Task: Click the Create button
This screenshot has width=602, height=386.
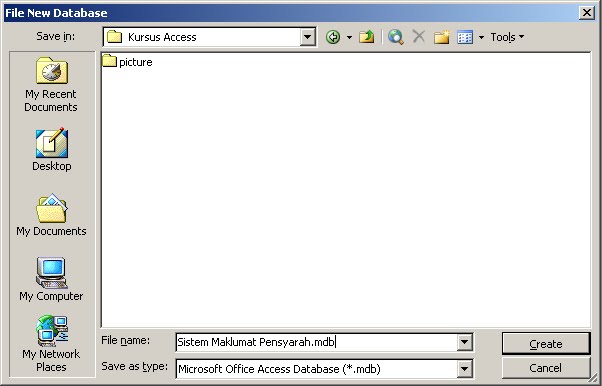Action: [x=546, y=344]
